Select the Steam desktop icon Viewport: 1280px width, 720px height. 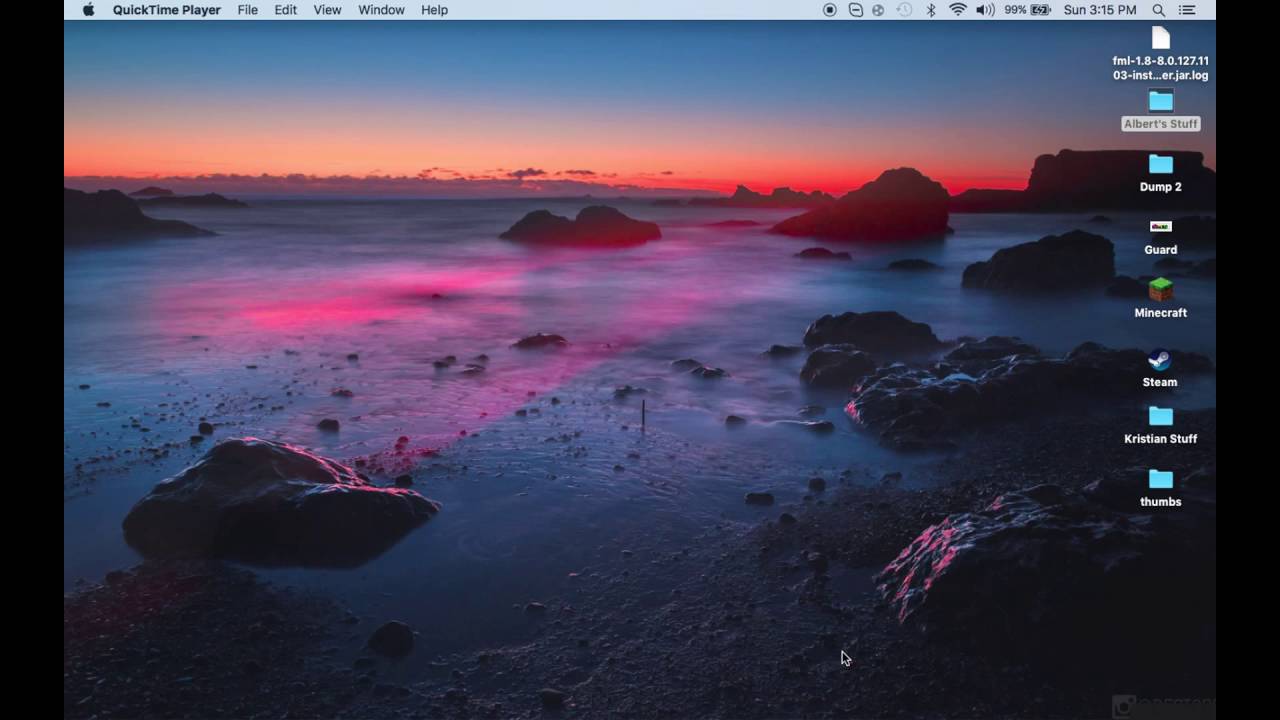coord(1160,367)
